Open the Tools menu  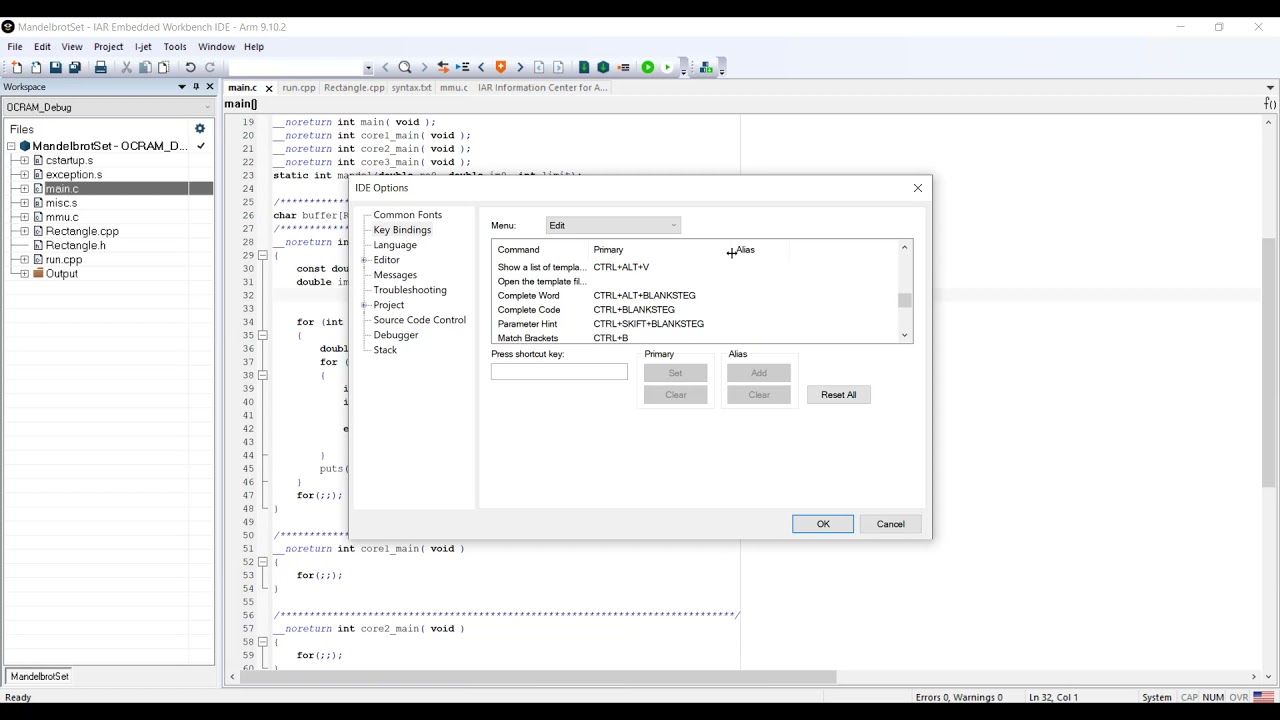(x=175, y=47)
